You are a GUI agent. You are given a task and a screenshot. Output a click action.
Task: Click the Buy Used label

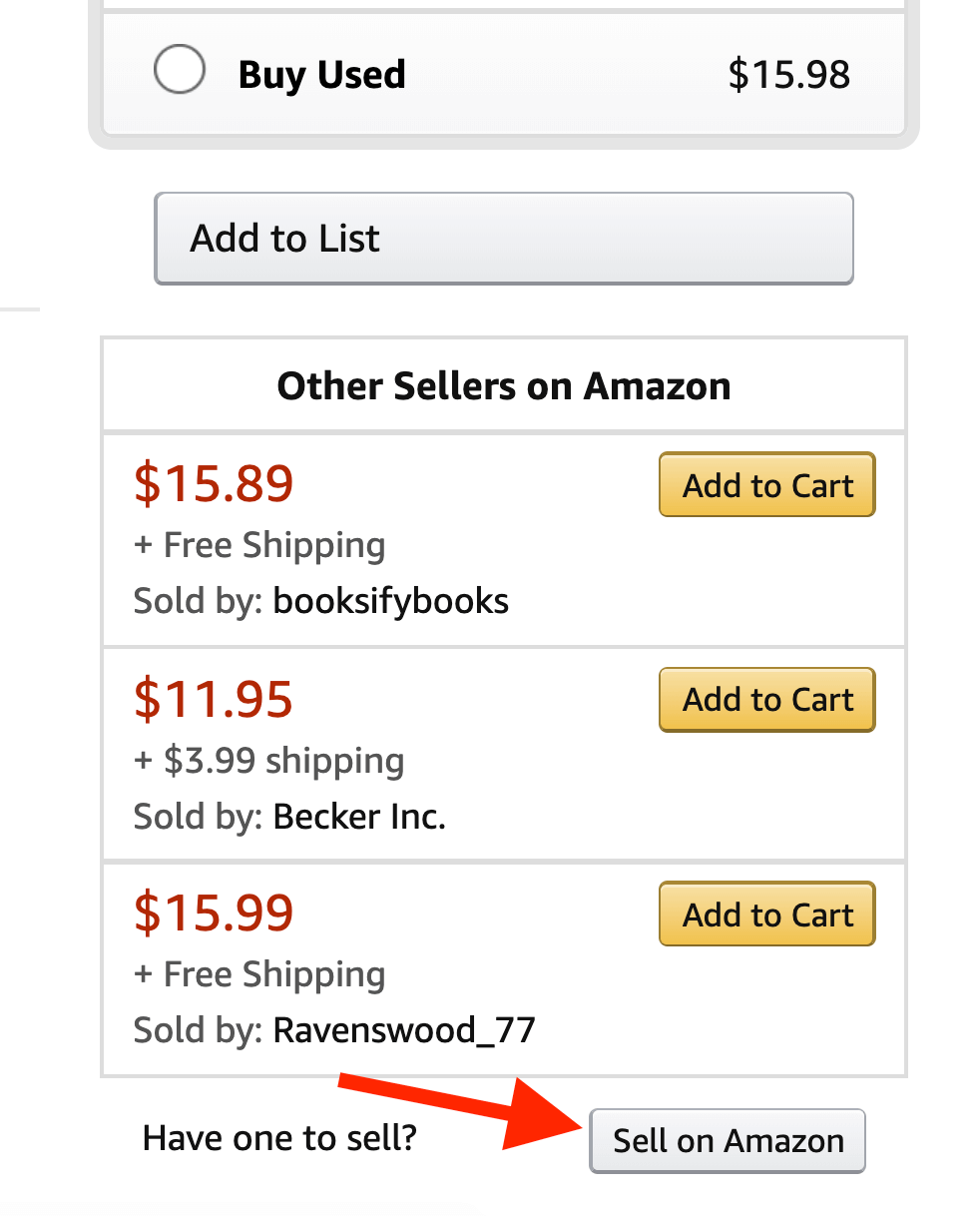[x=321, y=74]
